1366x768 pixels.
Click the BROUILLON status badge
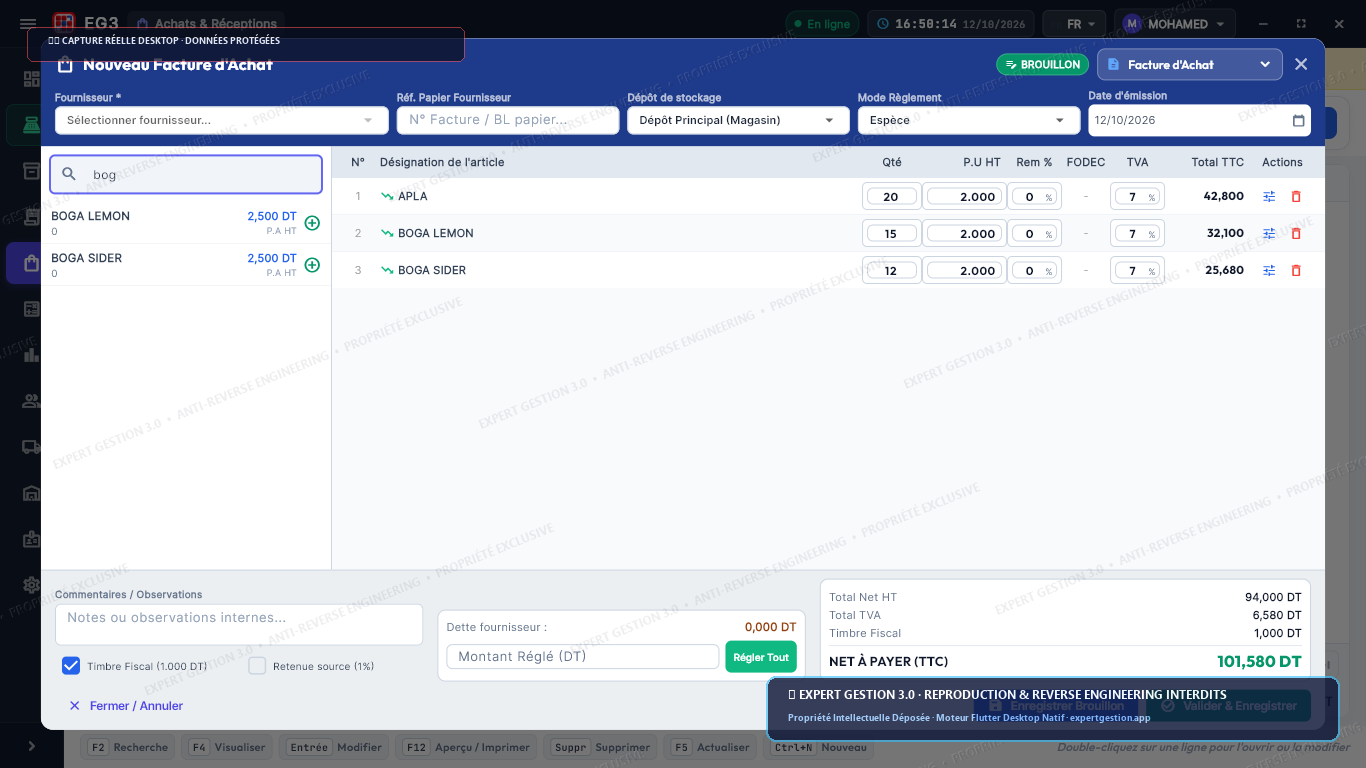pyautogui.click(x=1042, y=64)
